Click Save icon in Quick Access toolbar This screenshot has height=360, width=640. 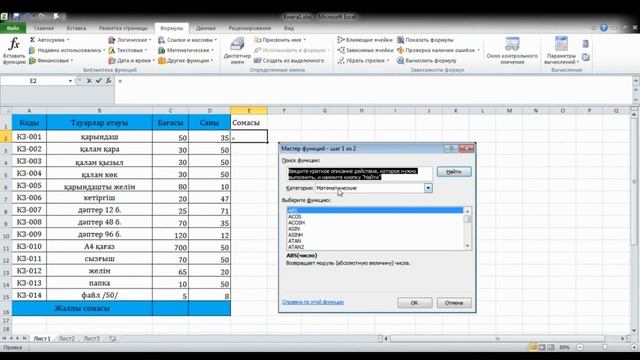(16, 17)
